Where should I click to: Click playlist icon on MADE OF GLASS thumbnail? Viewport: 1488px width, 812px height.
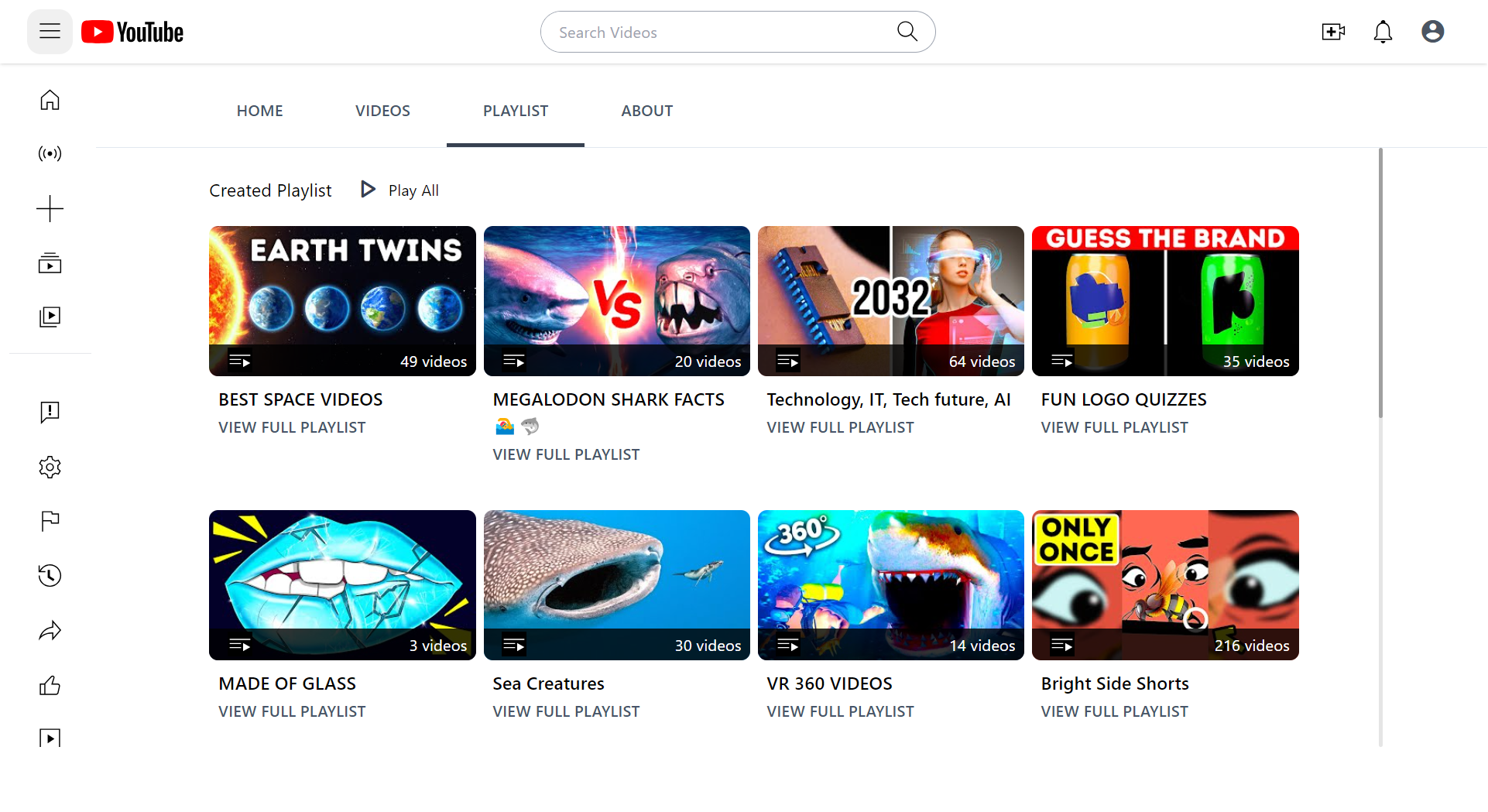coord(239,645)
